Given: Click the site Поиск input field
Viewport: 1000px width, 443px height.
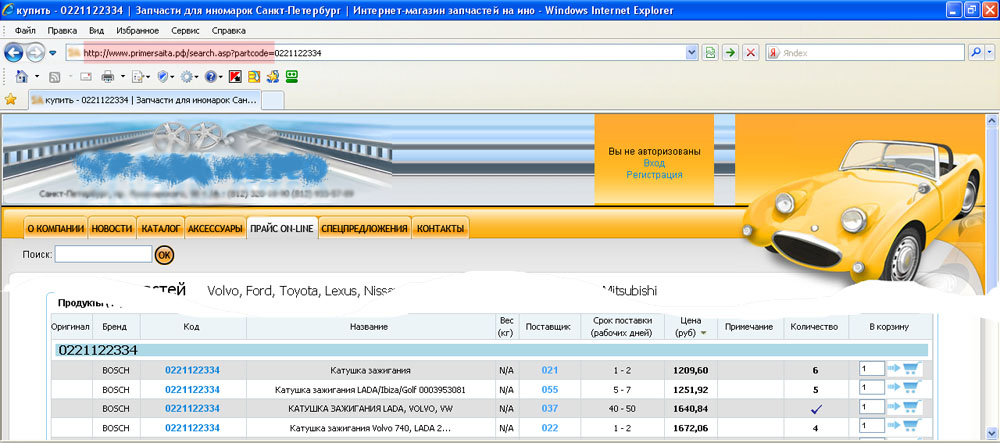Looking at the screenshot, I should [x=103, y=254].
